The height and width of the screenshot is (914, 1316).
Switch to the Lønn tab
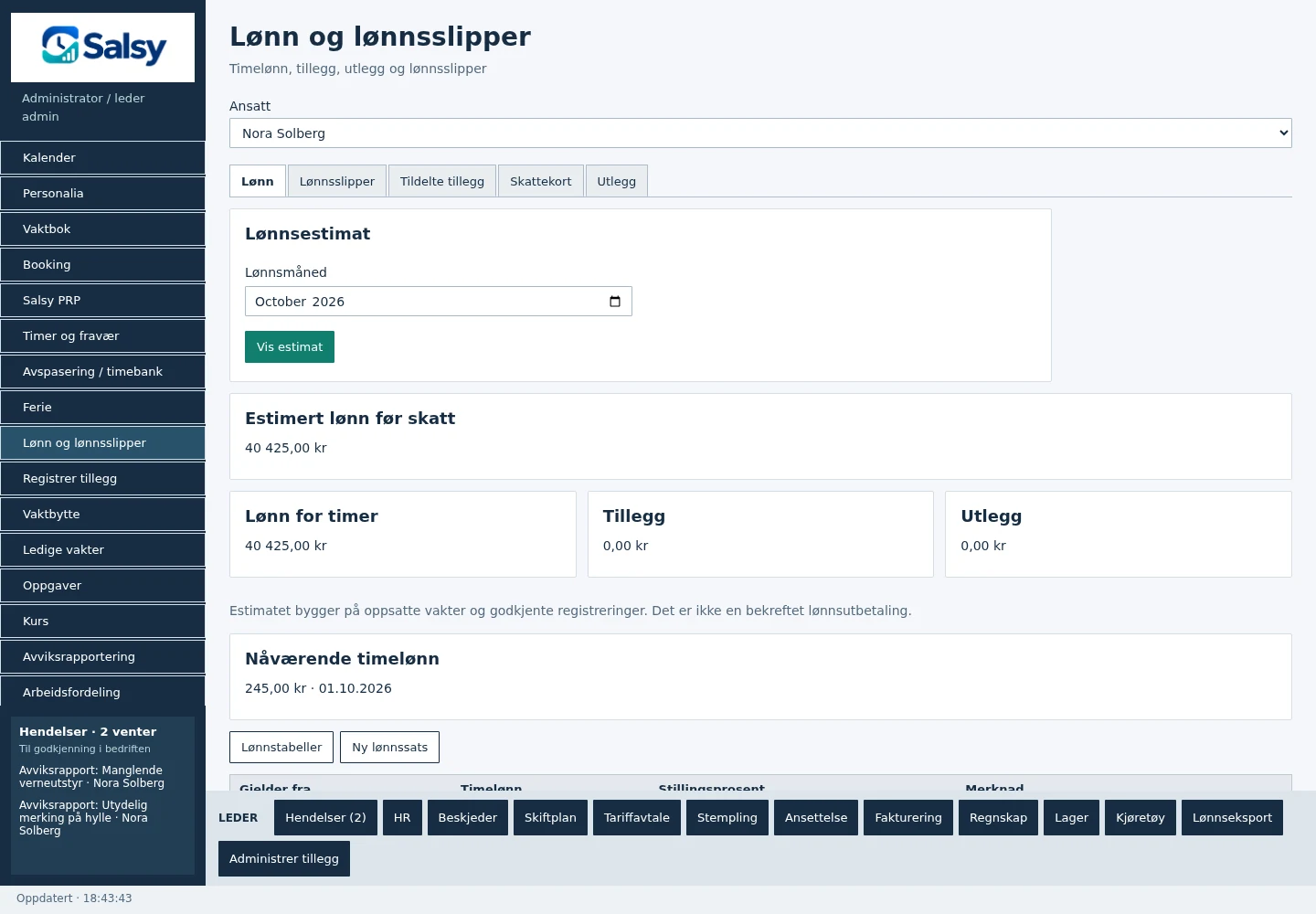[x=258, y=181]
